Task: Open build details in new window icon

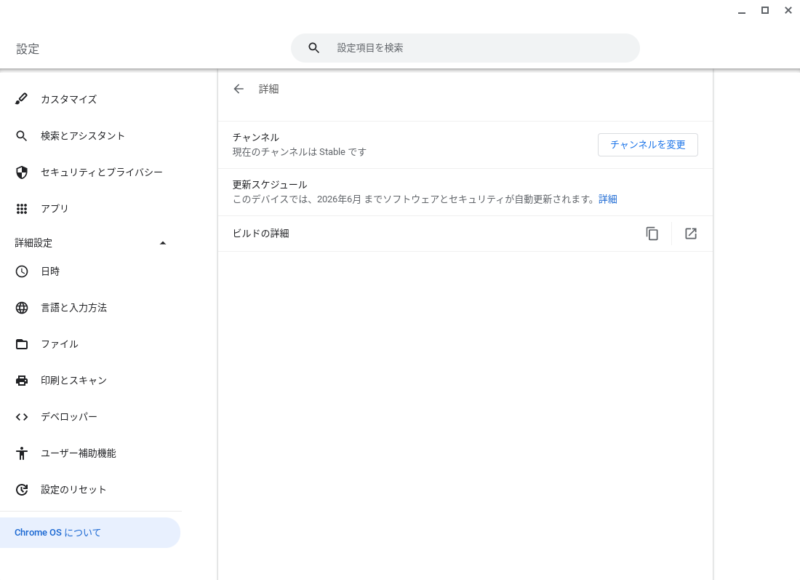Action: pyautogui.click(x=691, y=234)
